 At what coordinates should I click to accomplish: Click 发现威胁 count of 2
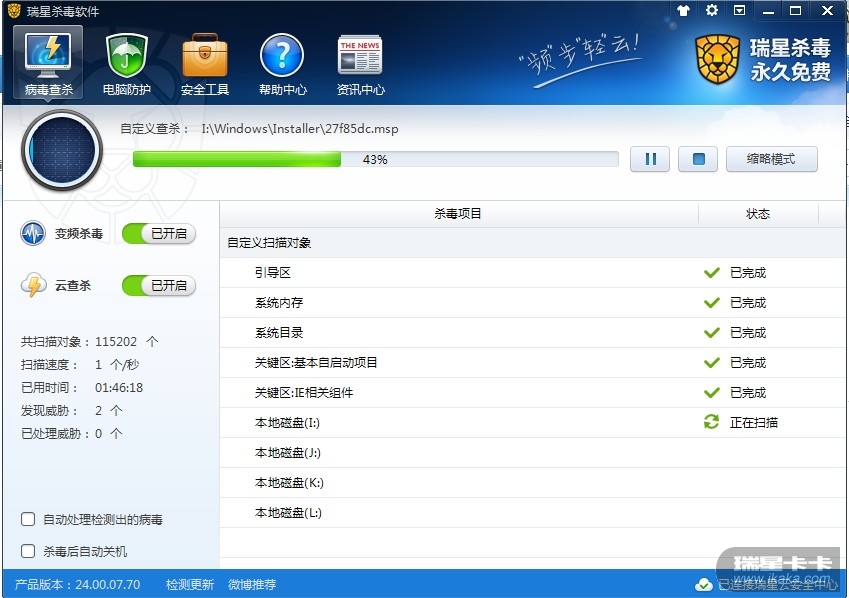[99, 411]
